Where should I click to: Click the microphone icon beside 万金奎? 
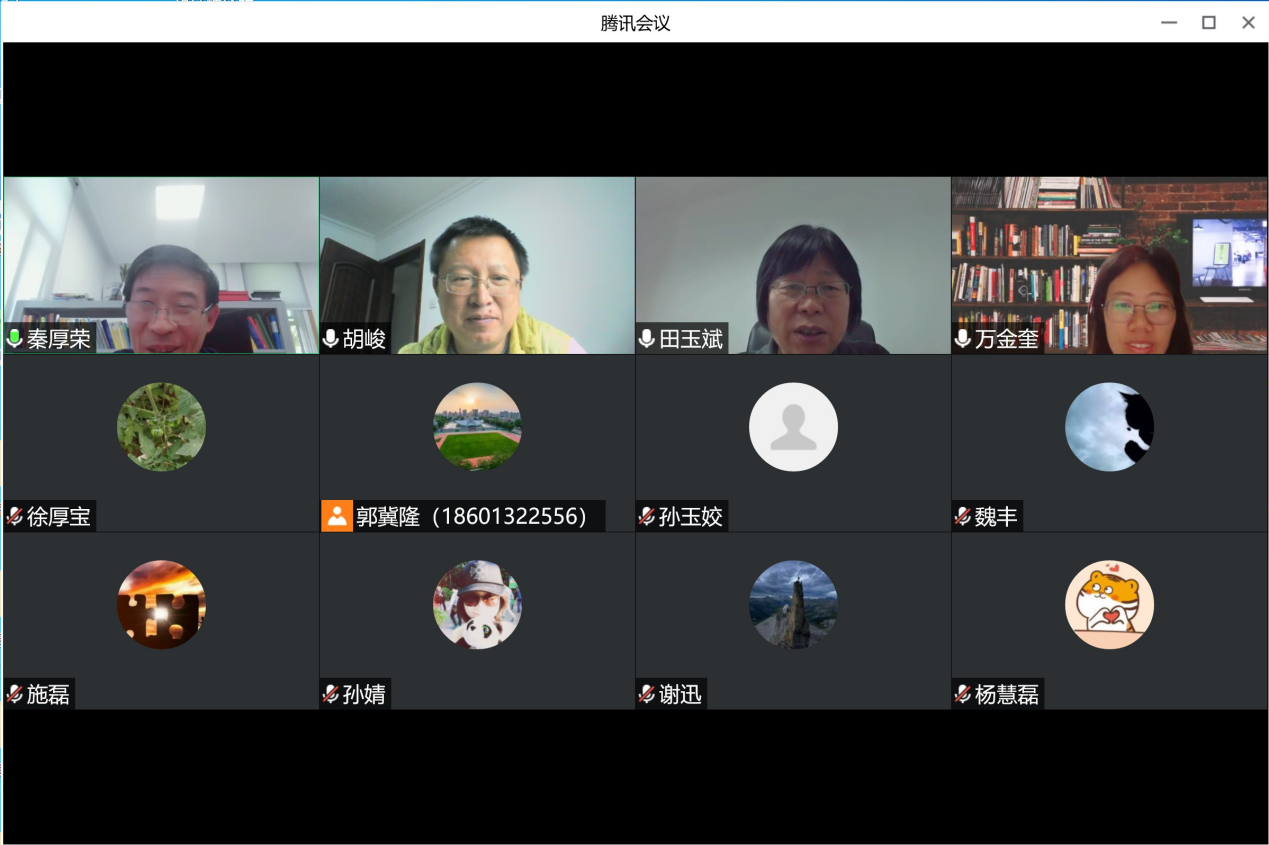(963, 339)
